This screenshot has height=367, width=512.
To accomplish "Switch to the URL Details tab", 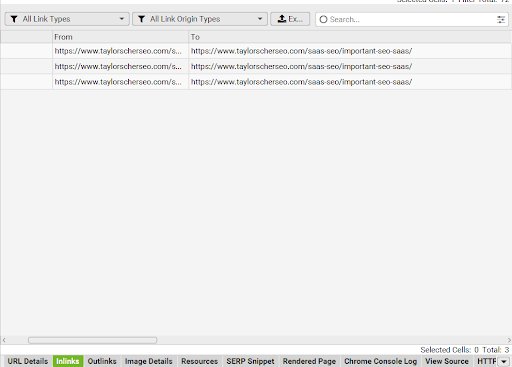I will 28,361.
